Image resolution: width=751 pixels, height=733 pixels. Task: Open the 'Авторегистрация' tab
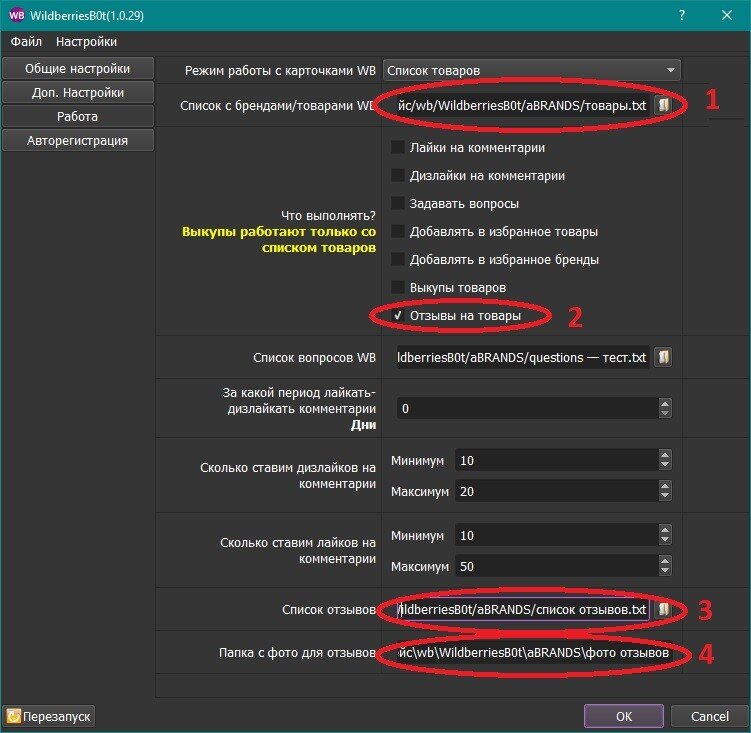78,140
